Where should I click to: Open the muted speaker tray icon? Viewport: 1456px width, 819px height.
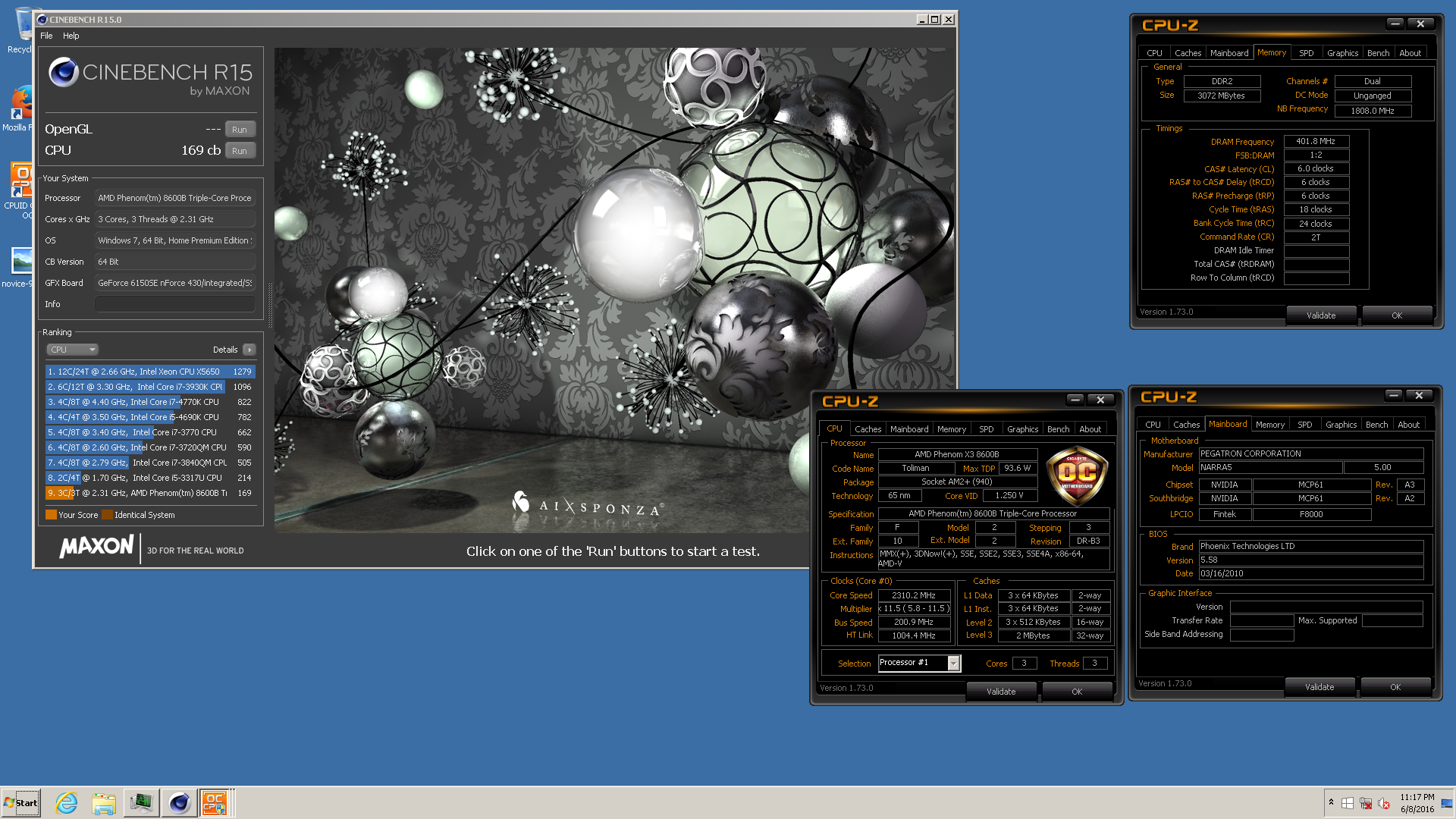tap(1384, 803)
